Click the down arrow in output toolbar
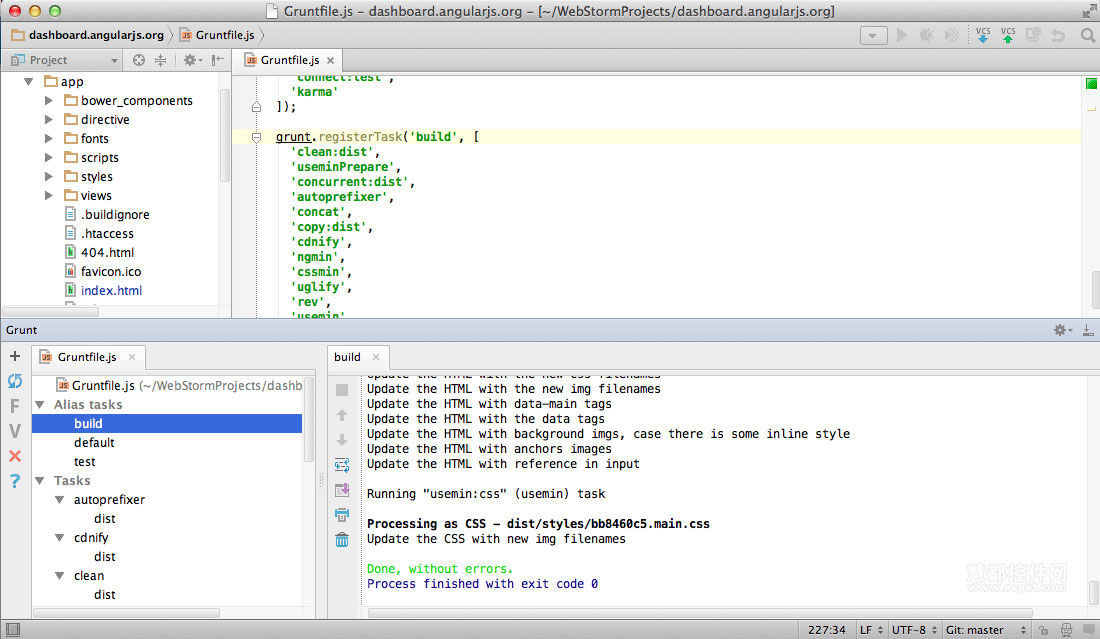1100x639 pixels. pyautogui.click(x=342, y=440)
